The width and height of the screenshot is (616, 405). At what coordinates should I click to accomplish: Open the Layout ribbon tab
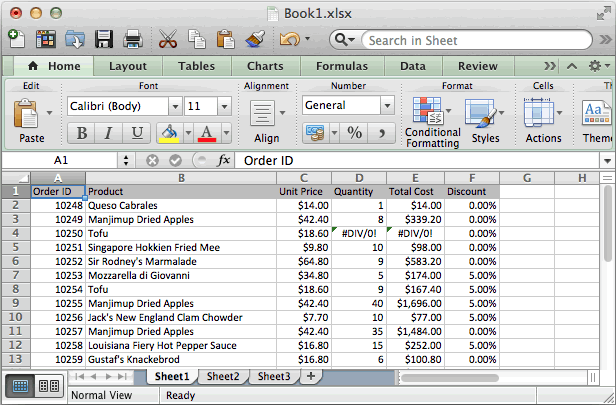(x=128, y=66)
